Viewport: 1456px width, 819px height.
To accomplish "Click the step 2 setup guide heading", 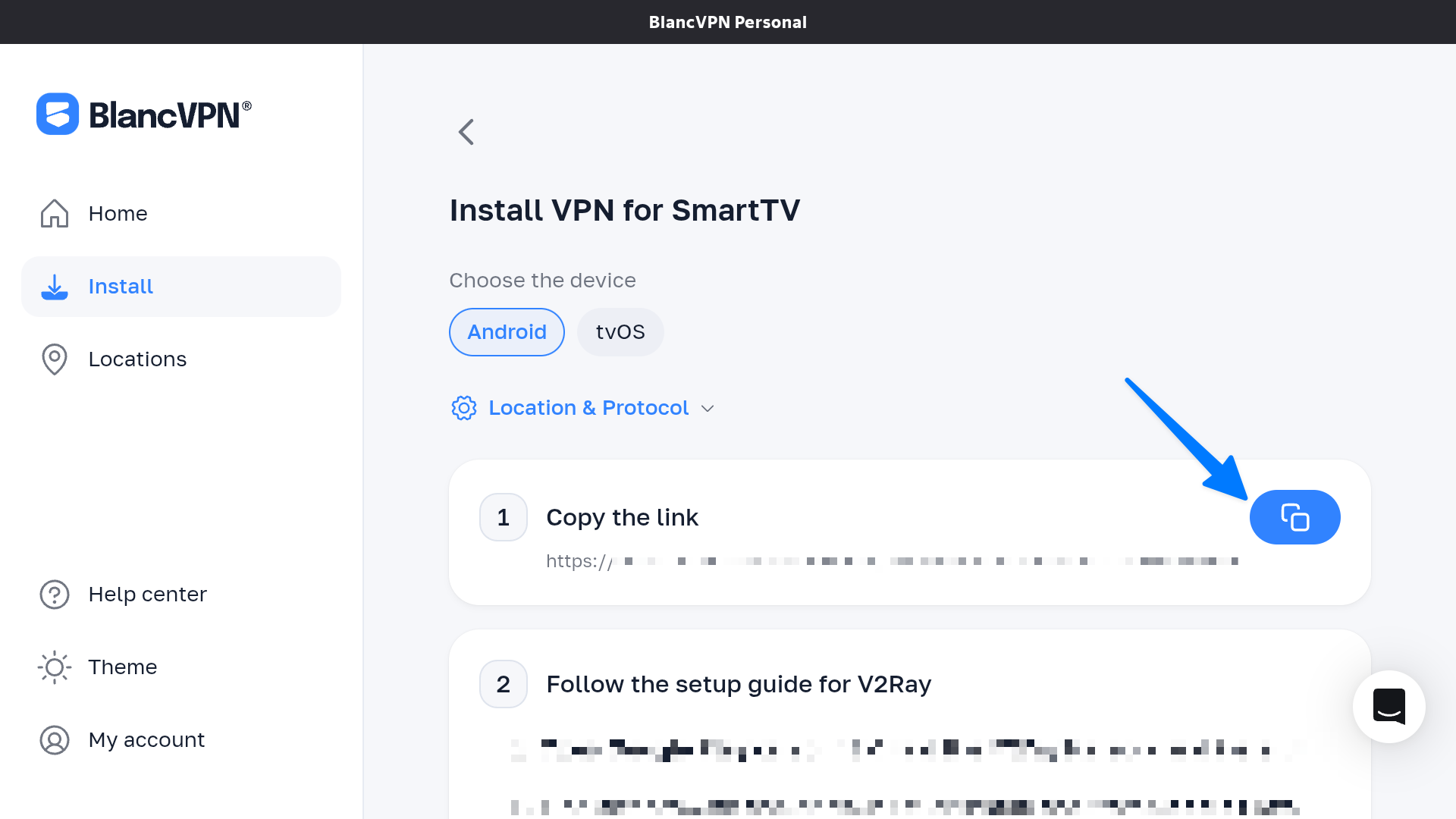I will [x=739, y=684].
